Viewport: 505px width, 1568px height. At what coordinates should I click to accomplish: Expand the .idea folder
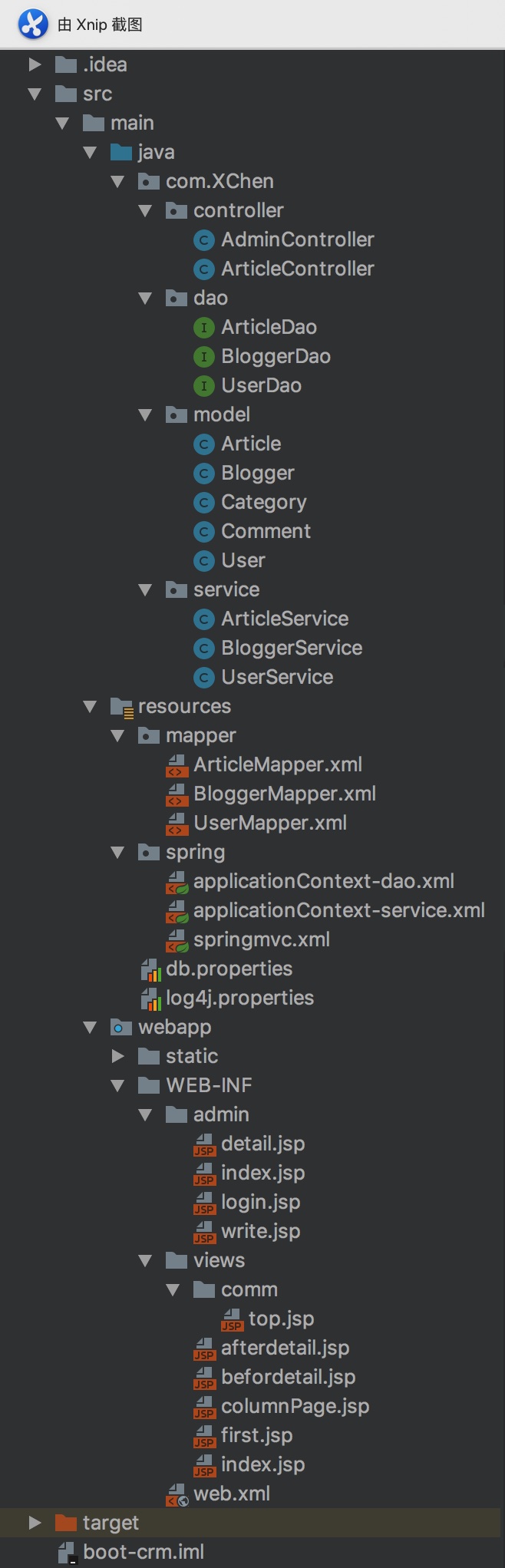[35, 64]
